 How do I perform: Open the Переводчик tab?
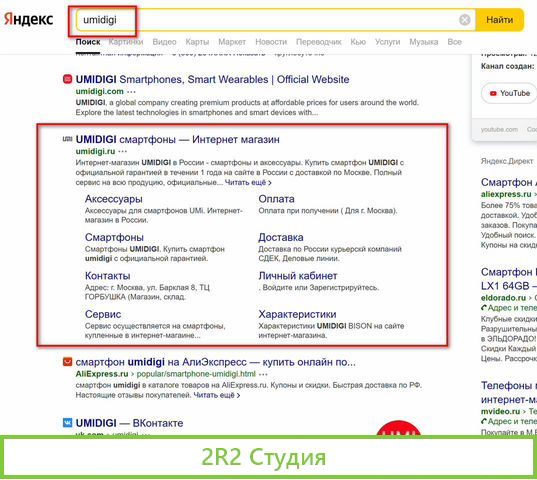tap(319, 42)
